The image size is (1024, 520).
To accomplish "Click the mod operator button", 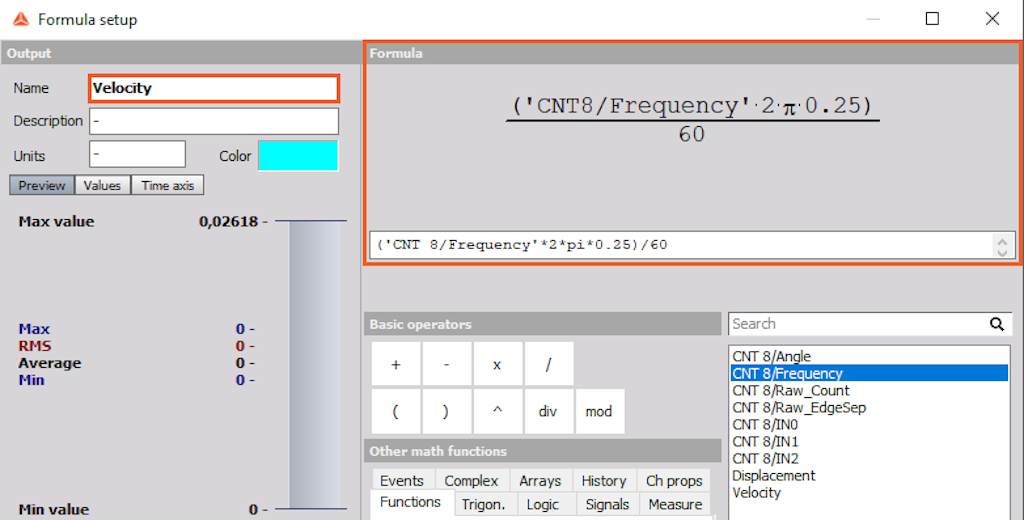I will (x=600, y=412).
